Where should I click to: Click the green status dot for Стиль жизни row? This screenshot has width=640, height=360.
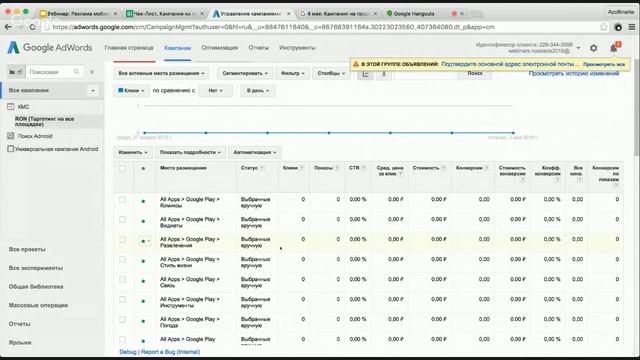[143, 261]
